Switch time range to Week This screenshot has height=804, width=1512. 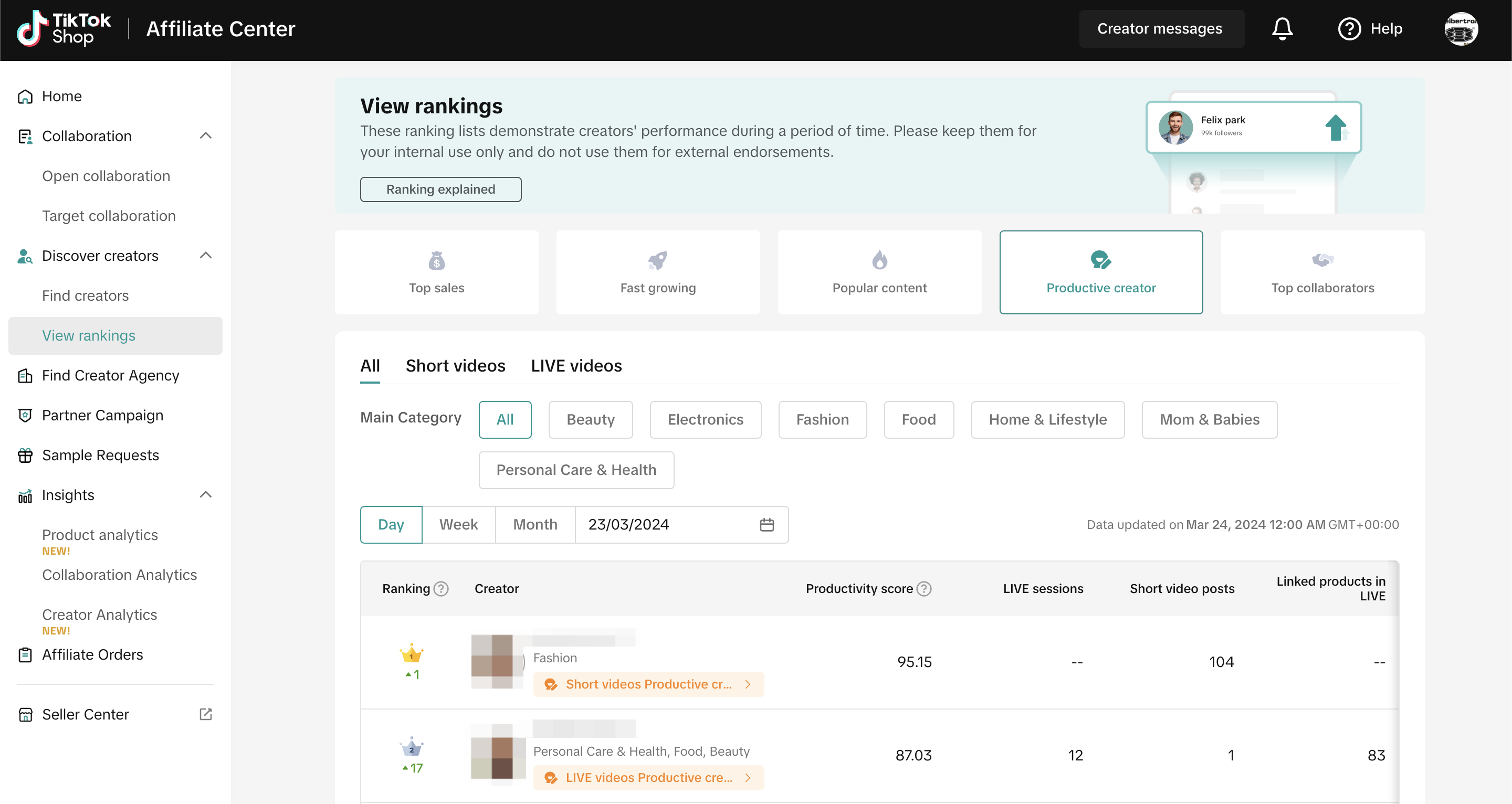coord(458,525)
